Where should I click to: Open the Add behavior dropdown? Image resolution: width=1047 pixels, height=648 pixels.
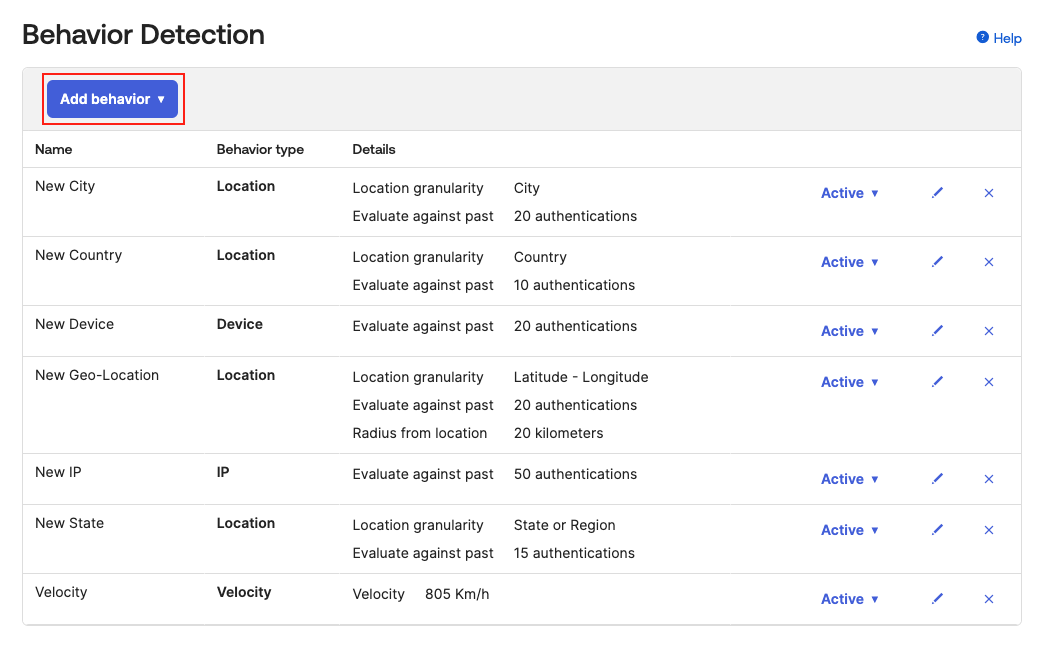[x=112, y=99]
